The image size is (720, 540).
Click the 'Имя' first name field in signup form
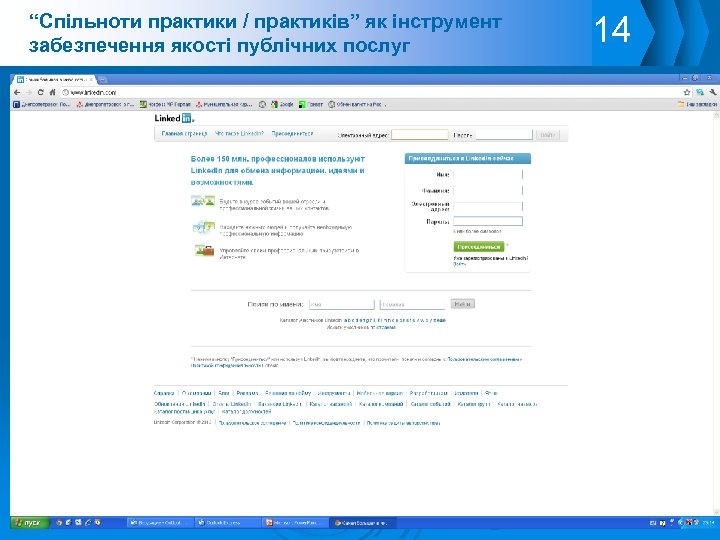tap(488, 174)
